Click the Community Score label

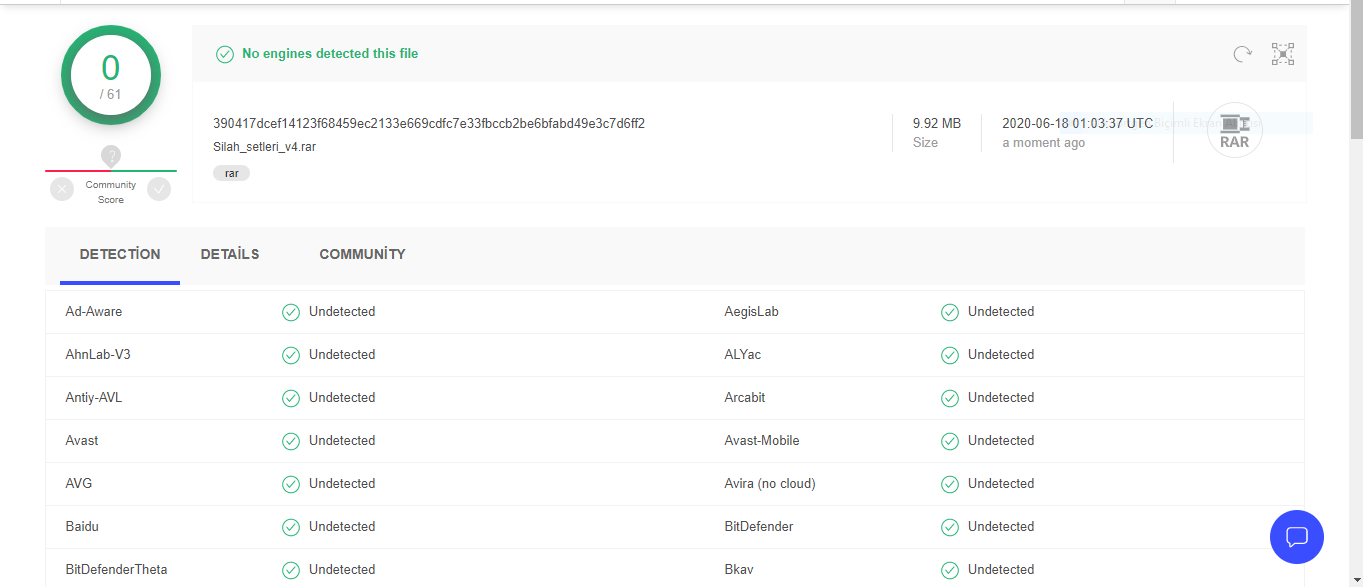pyautogui.click(x=111, y=192)
